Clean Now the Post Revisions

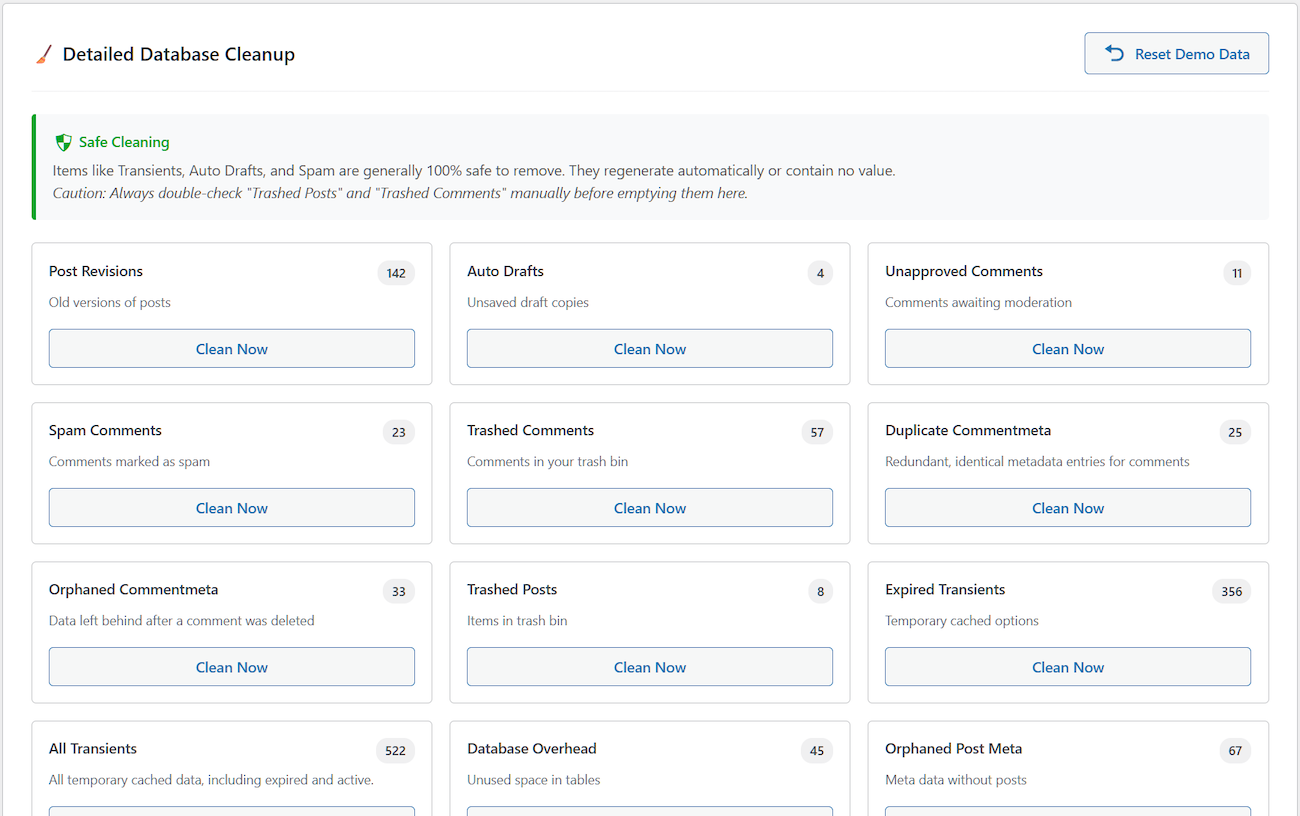coord(231,348)
